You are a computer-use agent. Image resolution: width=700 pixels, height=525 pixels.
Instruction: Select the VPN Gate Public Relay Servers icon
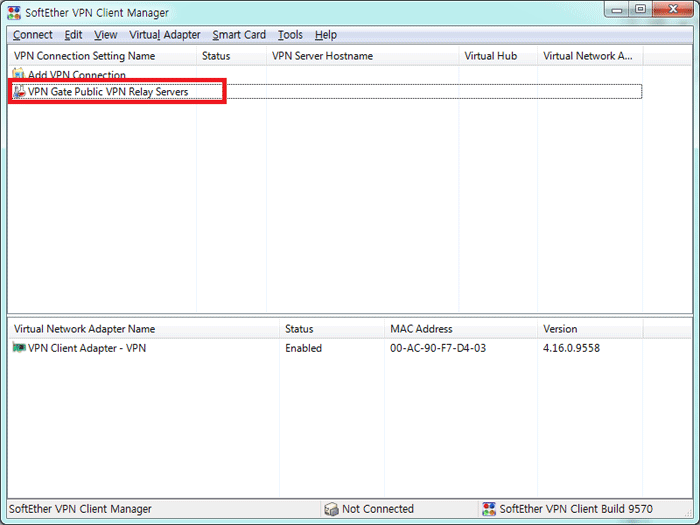pyautogui.click(x=19, y=92)
